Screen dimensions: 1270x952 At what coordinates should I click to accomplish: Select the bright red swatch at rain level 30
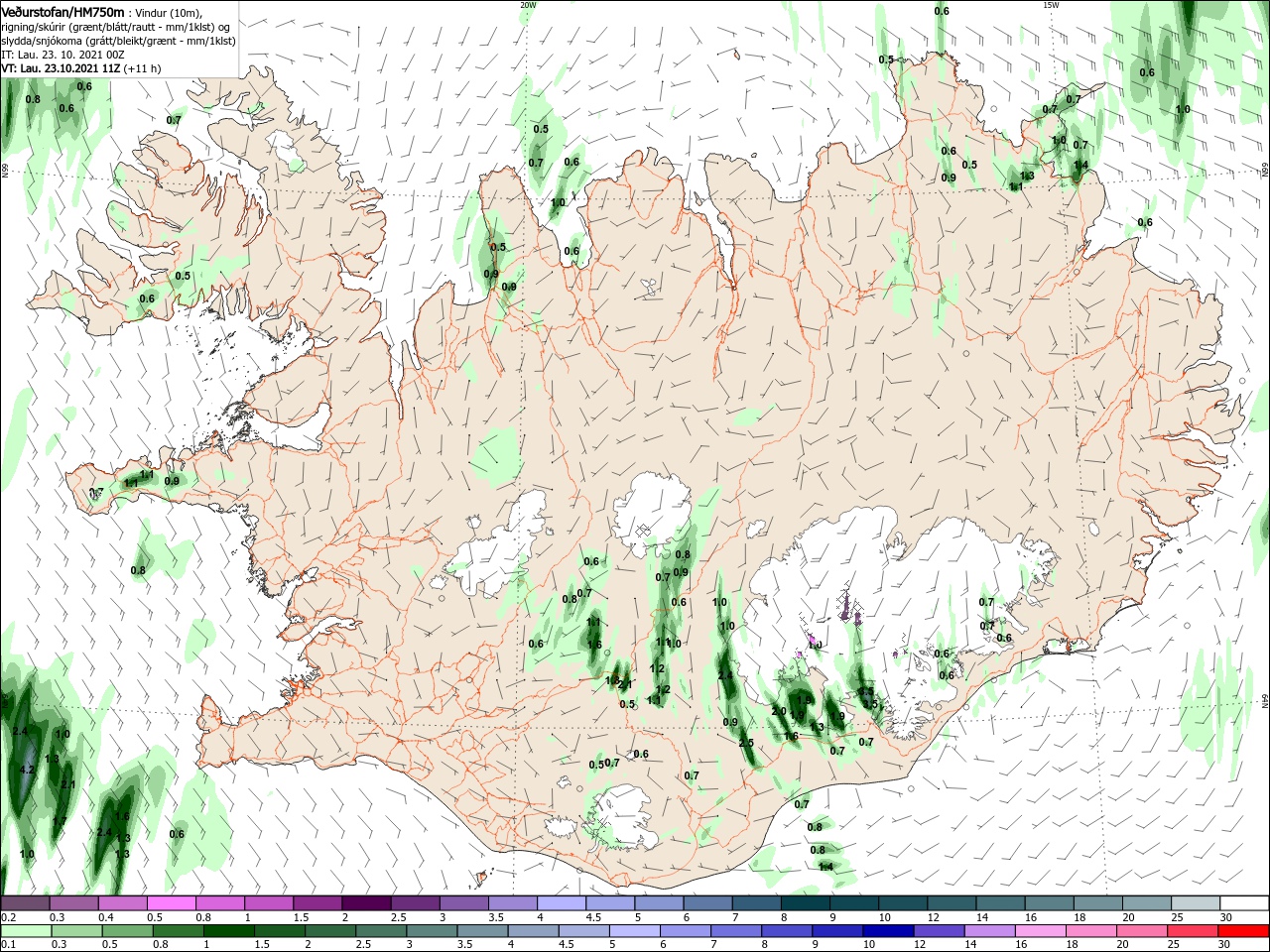tap(1243, 931)
